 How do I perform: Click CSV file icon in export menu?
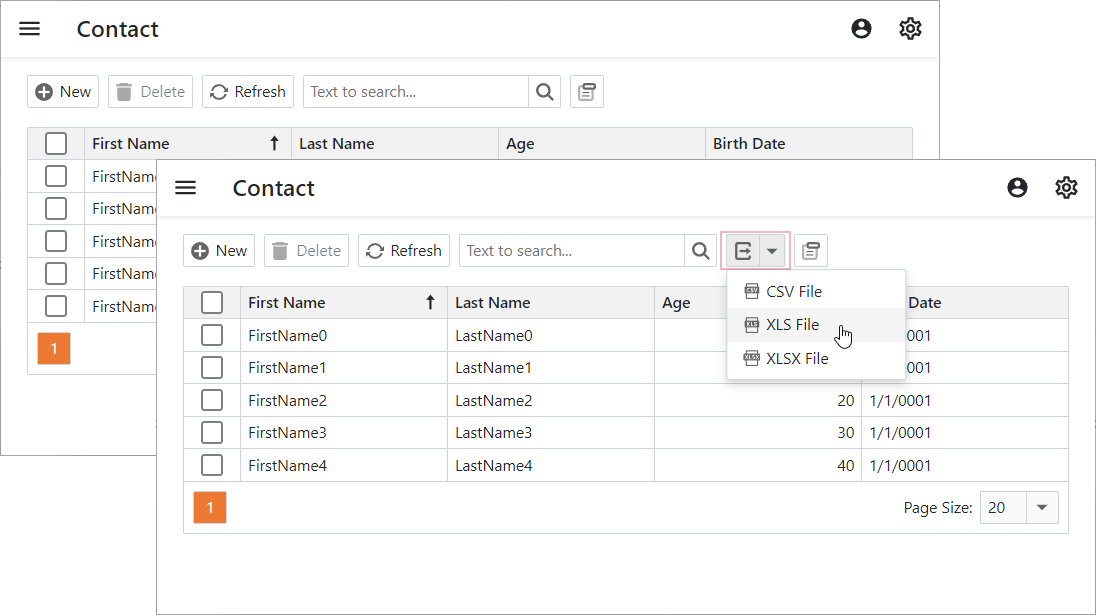(751, 291)
